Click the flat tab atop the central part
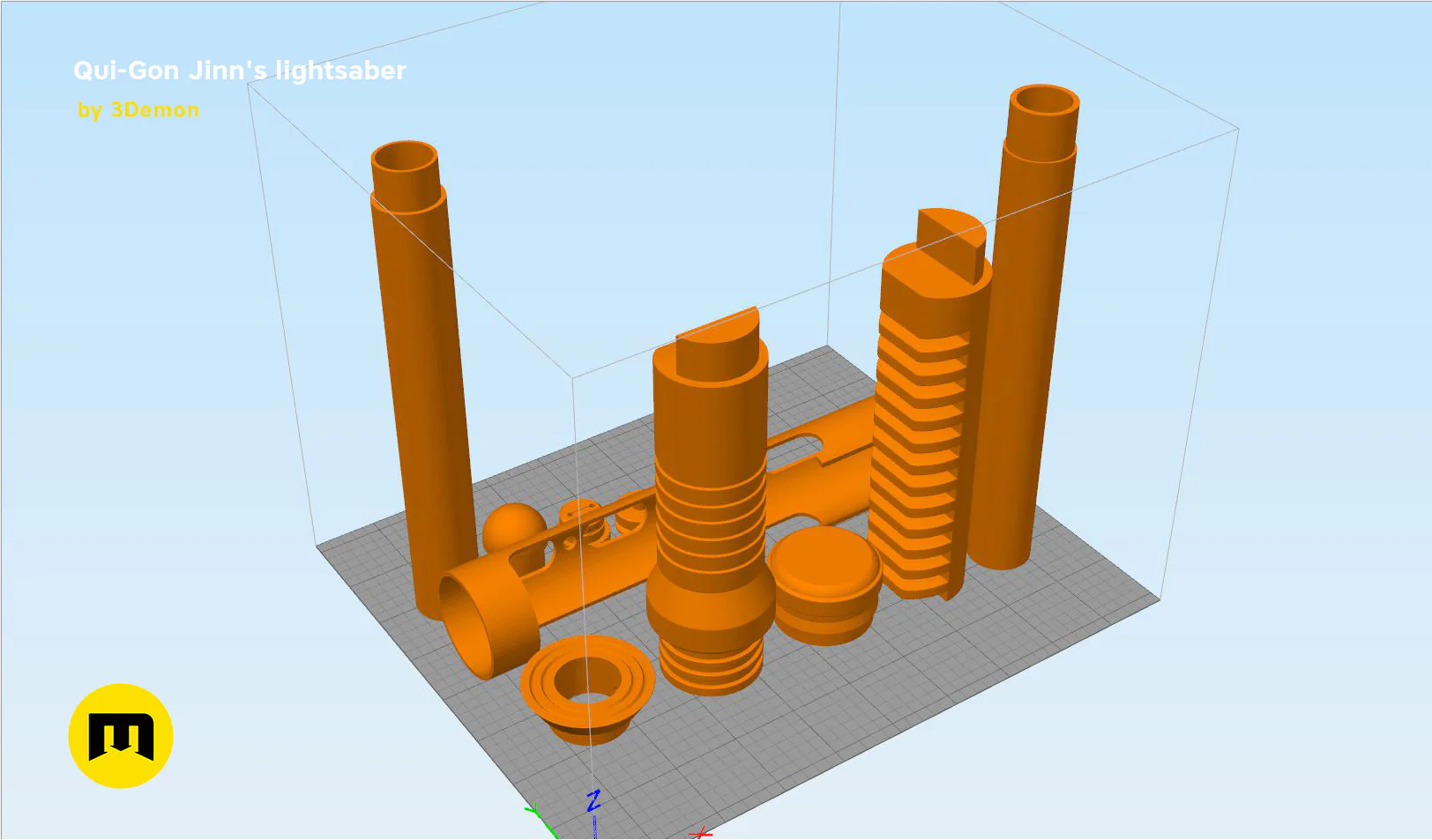Screen dimensions: 1432x840 pyautogui.click(x=718, y=346)
